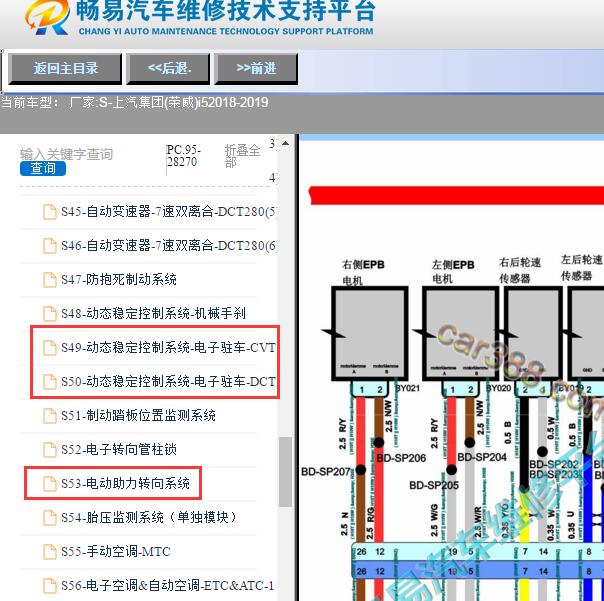
Task: Open S51-制动踏板位置监测系统 entry
Action: pyautogui.click(x=138, y=415)
